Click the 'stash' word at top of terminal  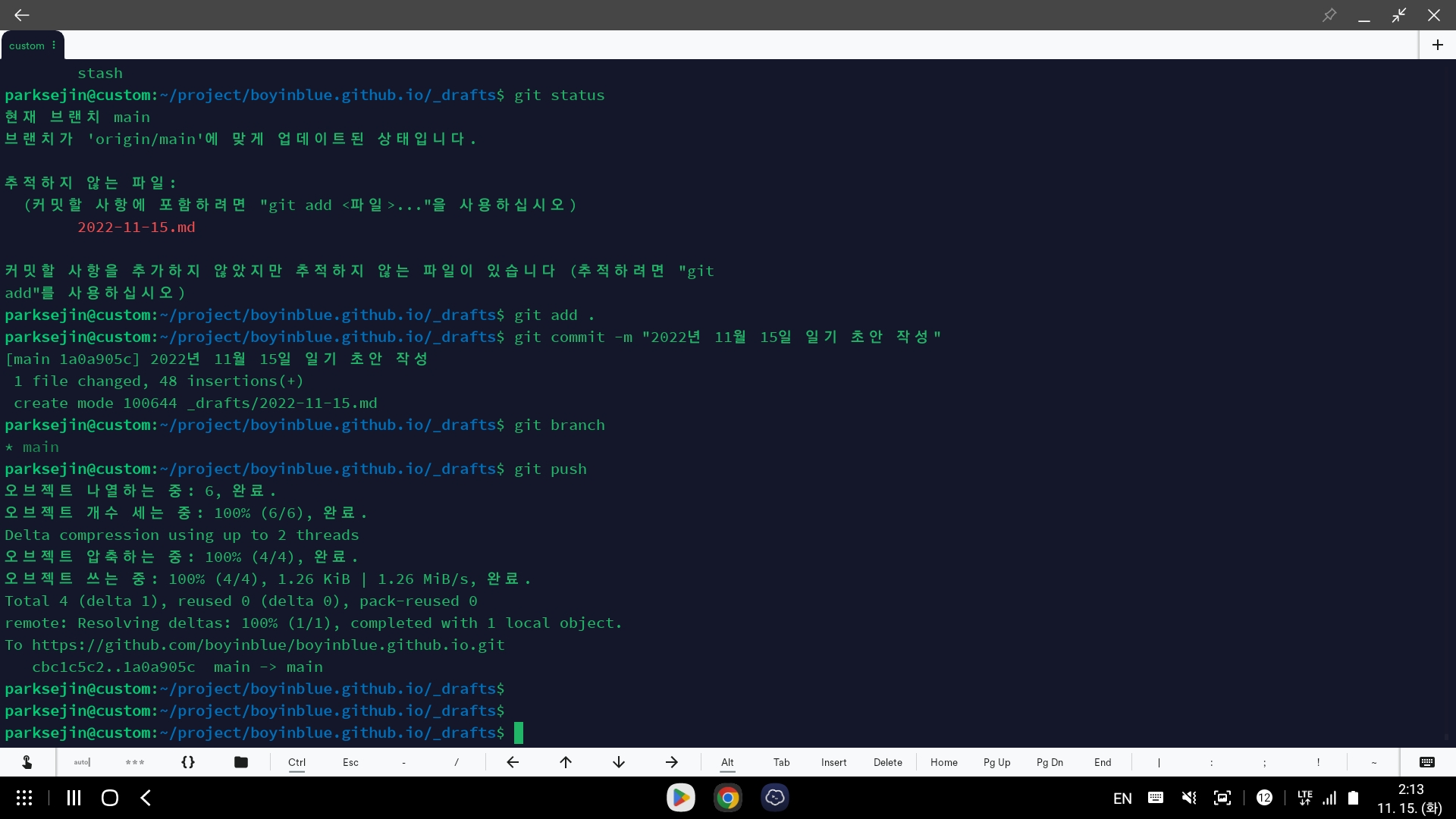click(x=100, y=74)
